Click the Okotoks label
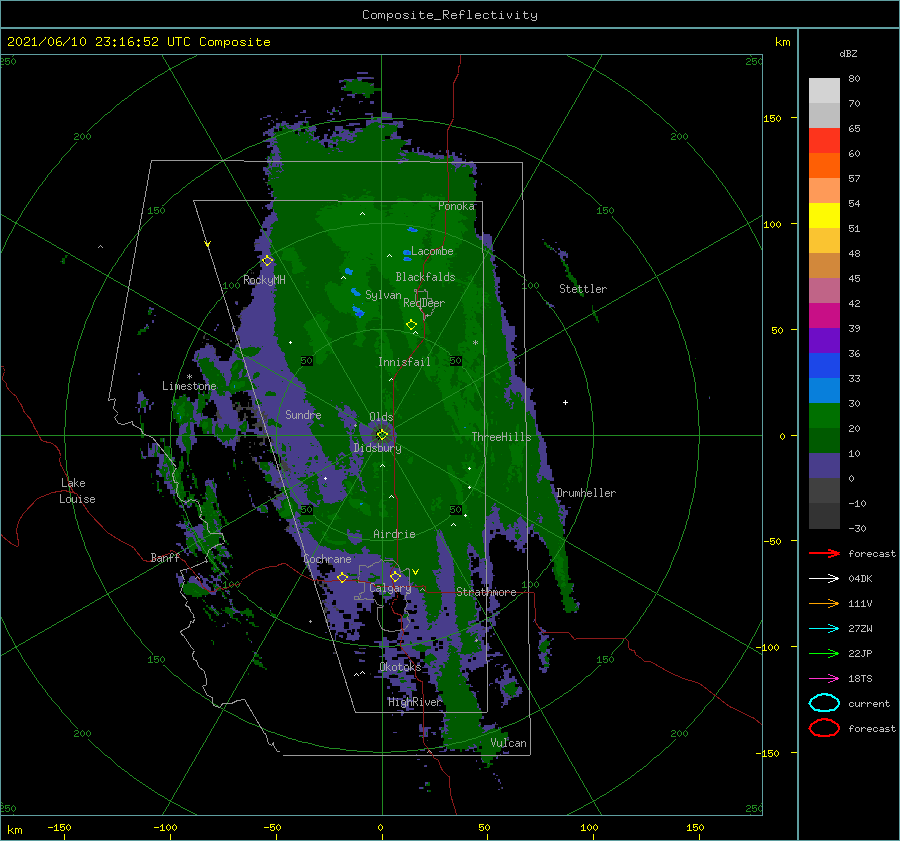 tap(400, 667)
